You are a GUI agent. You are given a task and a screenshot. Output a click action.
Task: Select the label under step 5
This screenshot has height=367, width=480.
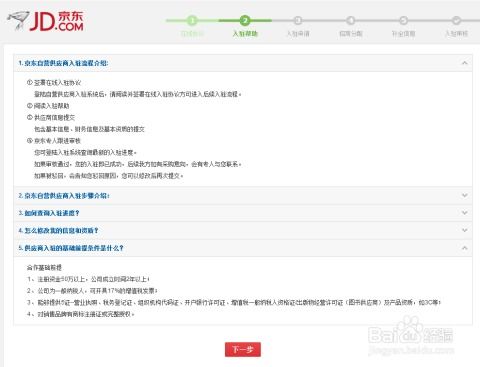pos(403,34)
